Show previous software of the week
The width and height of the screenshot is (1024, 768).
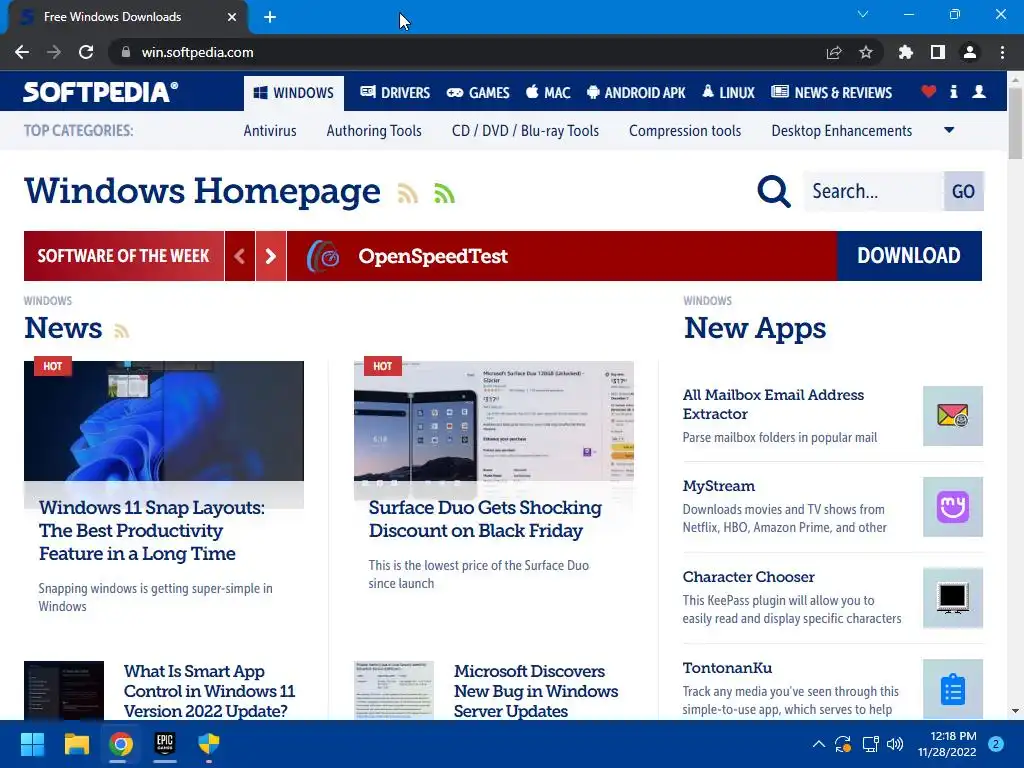pyautogui.click(x=240, y=256)
